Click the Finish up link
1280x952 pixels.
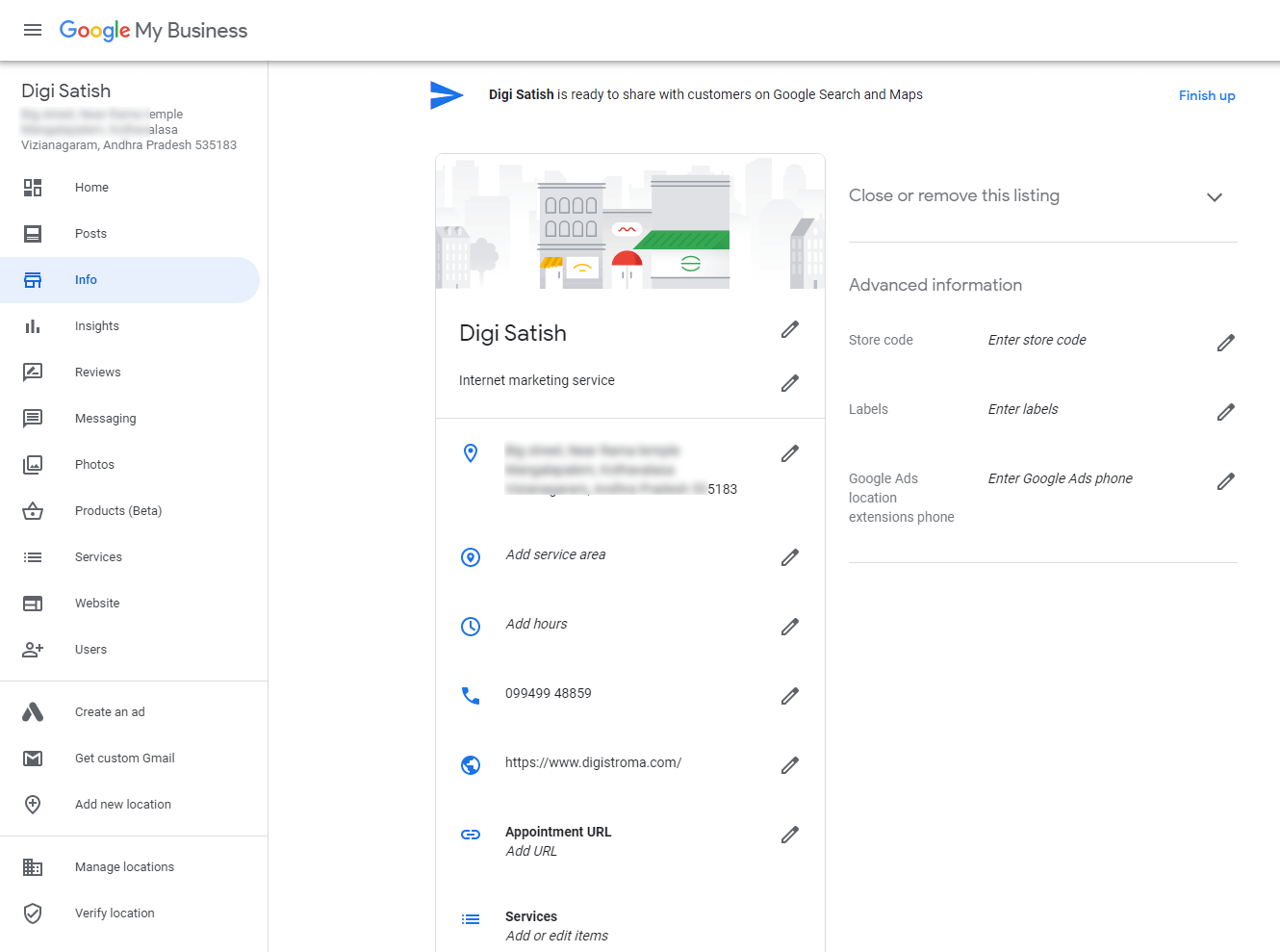point(1207,95)
